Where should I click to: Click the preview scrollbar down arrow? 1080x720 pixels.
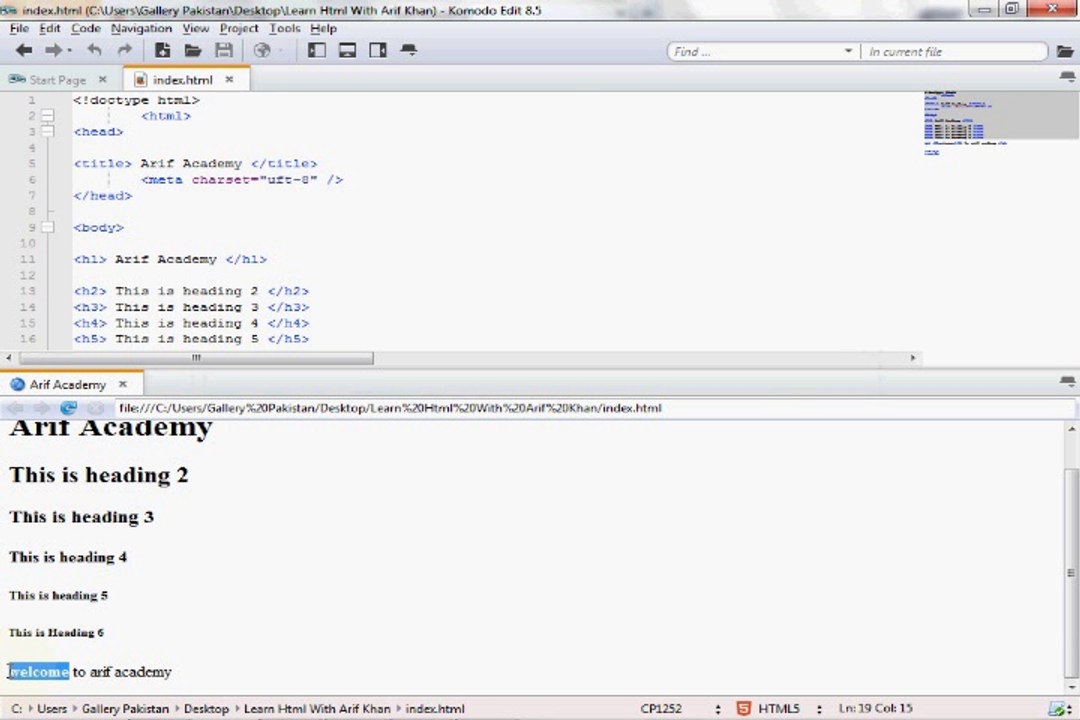[x=1071, y=687]
